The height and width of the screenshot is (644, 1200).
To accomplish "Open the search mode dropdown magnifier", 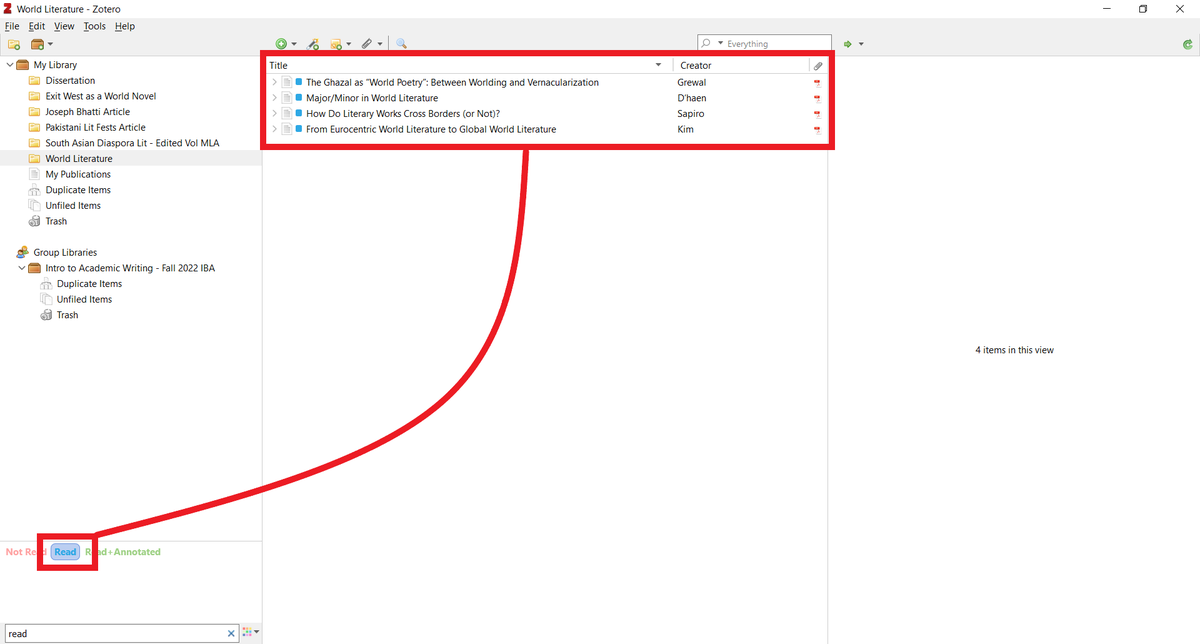I will coord(711,44).
